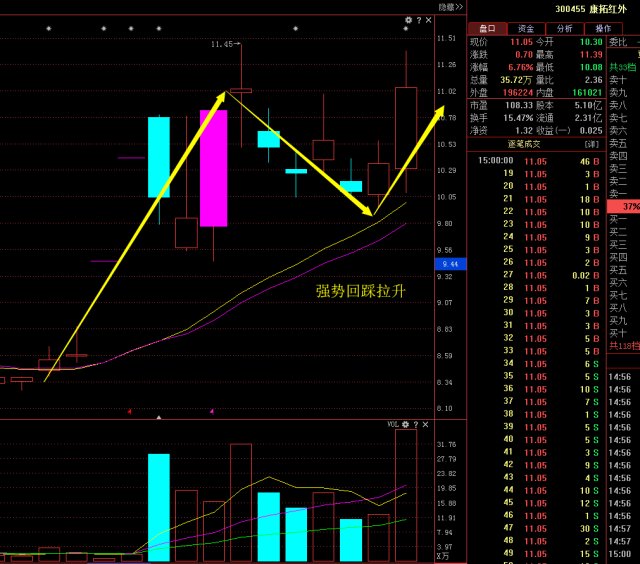Click the 现价 11.05 value
Screen dimensions: 640x564
pyautogui.click(x=521, y=42)
